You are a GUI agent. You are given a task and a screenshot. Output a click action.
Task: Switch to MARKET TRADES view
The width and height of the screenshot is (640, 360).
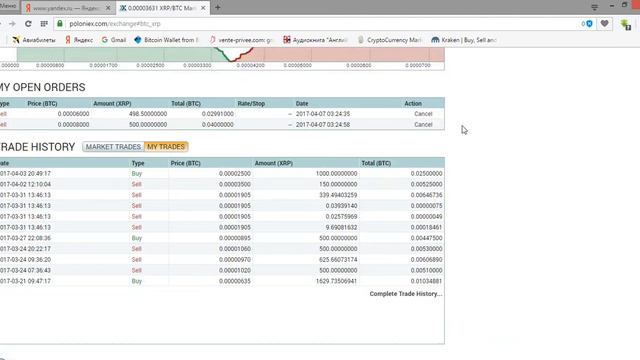click(x=113, y=147)
